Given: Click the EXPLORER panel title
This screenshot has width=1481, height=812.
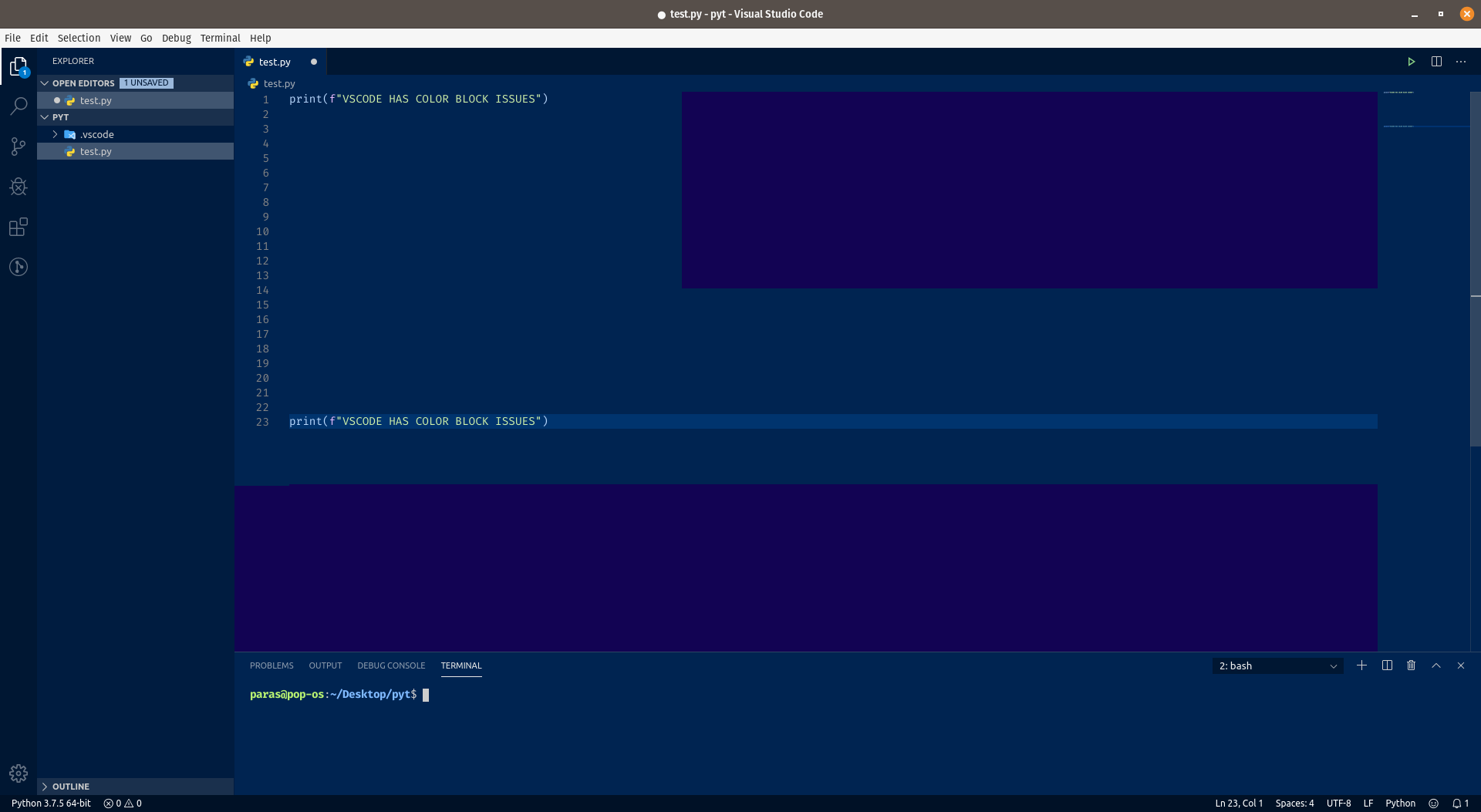Looking at the screenshot, I should [x=73, y=61].
